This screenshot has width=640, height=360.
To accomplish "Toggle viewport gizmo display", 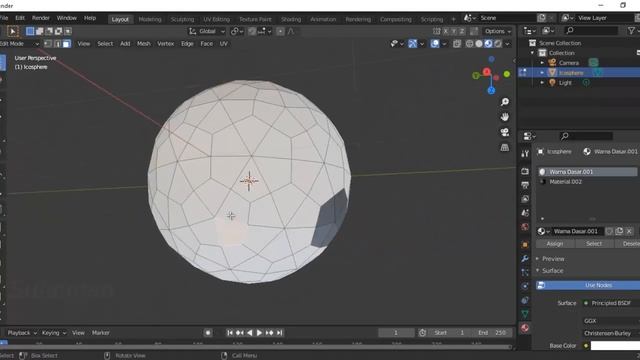I will [413, 44].
